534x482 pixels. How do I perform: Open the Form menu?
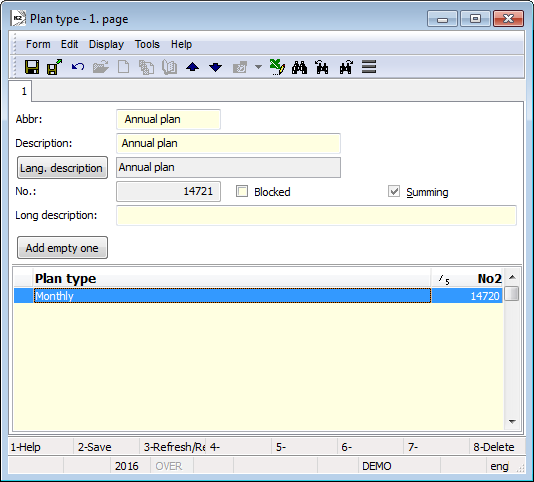[x=38, y=44]
